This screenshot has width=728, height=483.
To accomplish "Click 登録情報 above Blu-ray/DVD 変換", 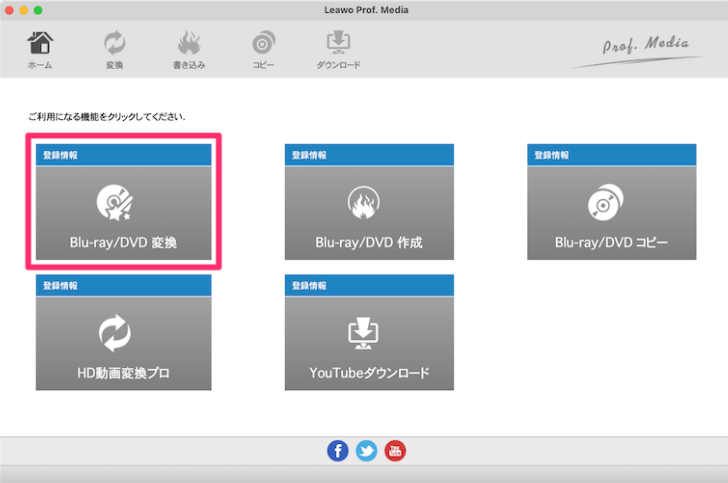I will click(60, 155).
